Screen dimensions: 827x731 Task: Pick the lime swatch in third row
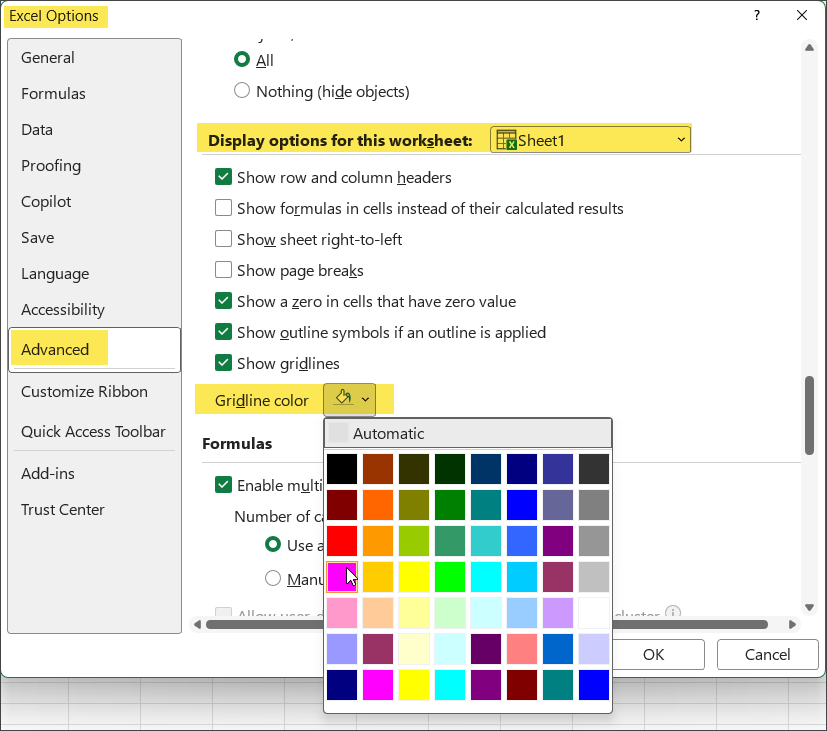[x=414, y=541]
